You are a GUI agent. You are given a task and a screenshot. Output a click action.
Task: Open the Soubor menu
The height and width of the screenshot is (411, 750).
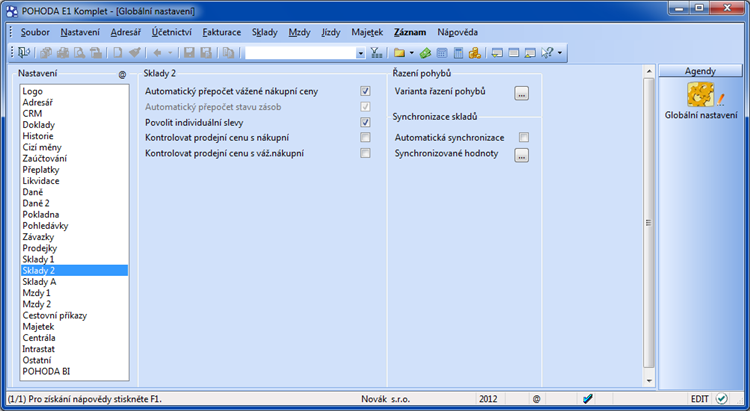(x=35, y=32)
